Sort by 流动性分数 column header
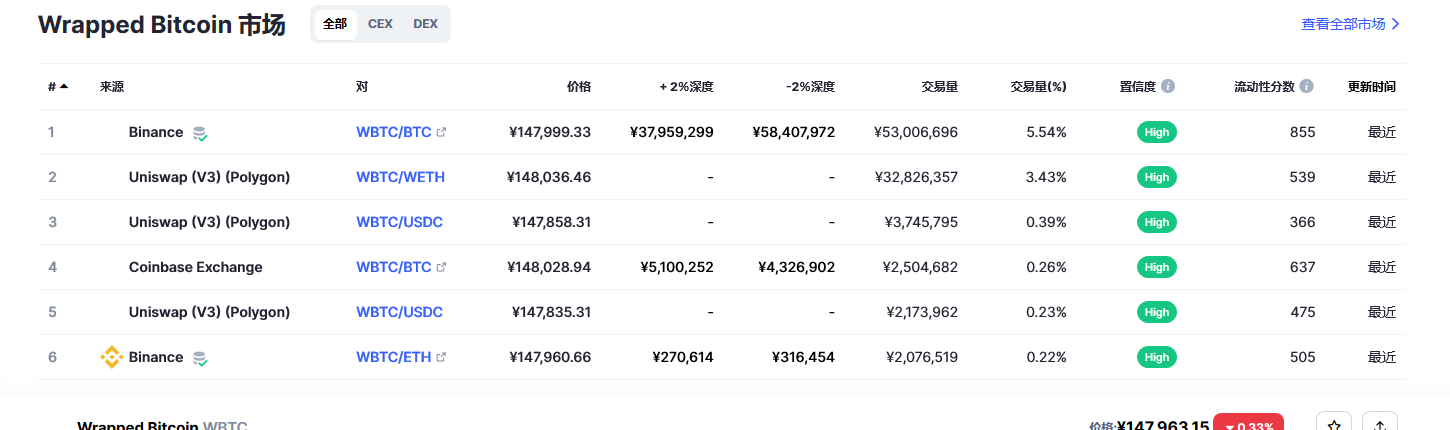The image size is (1450, 430). tap(1265, 87)
